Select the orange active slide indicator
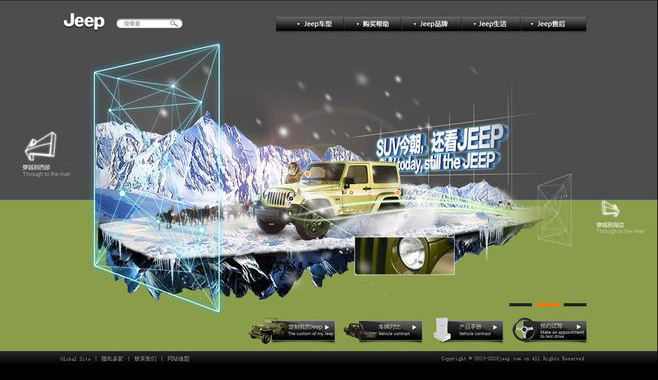The width and height of the screenshot is (658, 380). tap(548, 305)
